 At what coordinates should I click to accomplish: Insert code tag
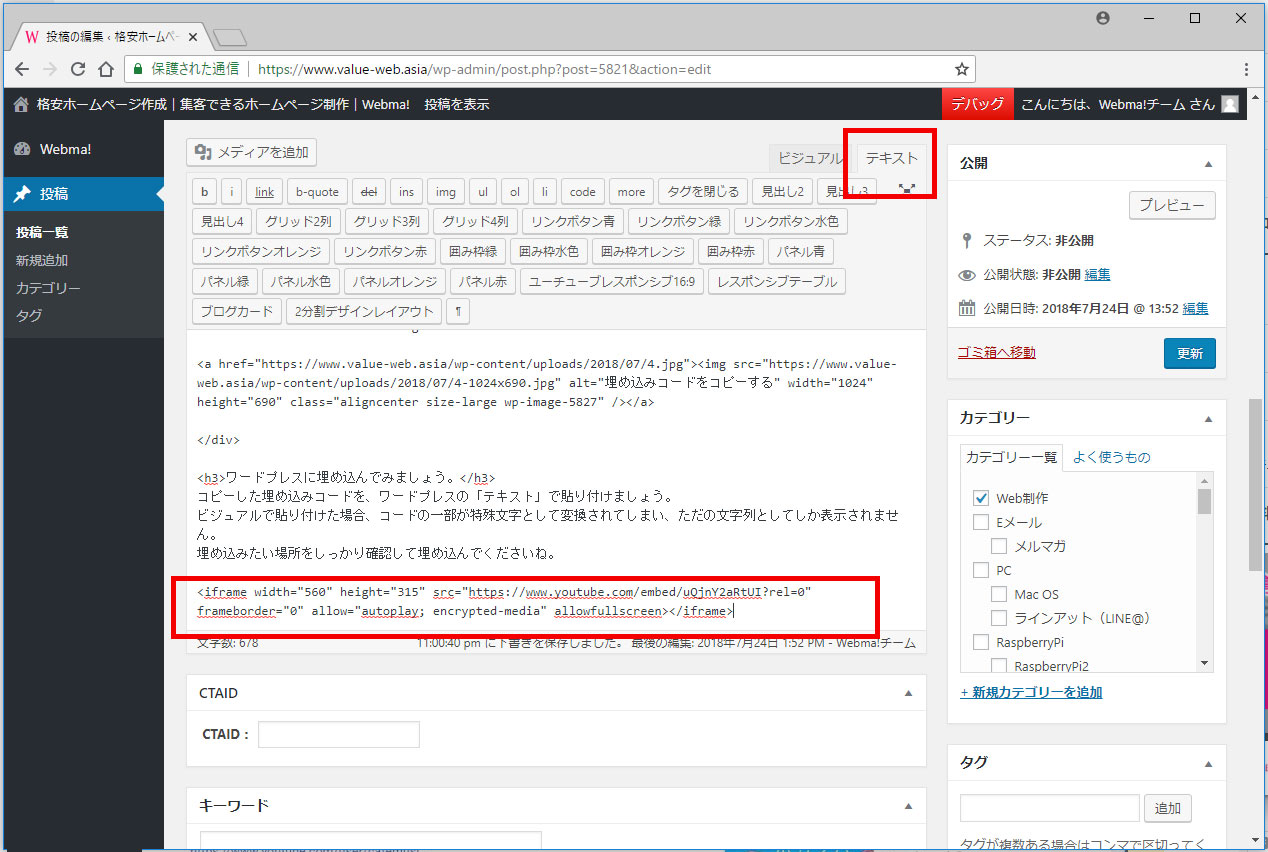coord(583,191)
